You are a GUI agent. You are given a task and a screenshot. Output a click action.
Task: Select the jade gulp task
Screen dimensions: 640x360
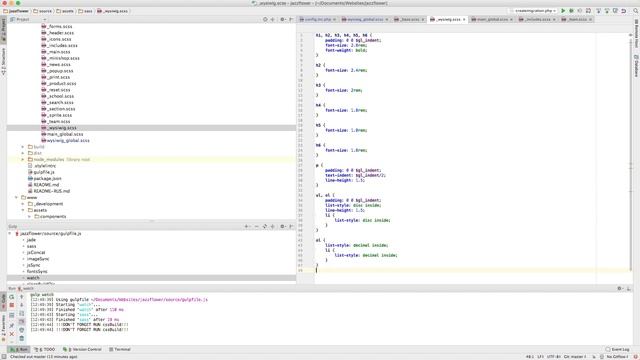[31, 240]
